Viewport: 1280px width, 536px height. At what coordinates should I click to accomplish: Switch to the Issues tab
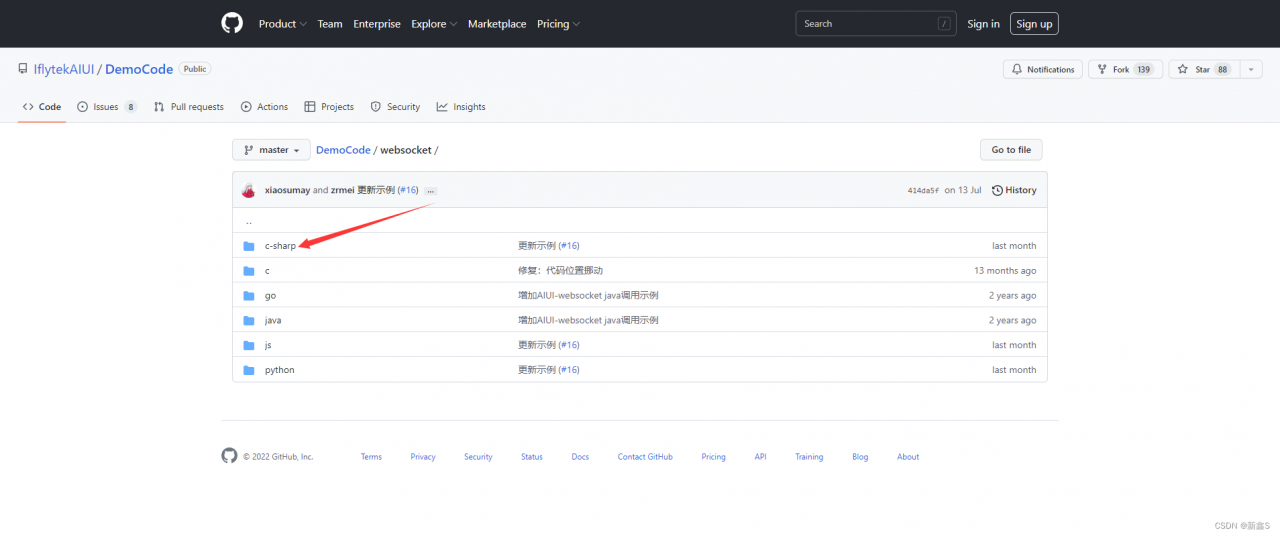[107, 107]
